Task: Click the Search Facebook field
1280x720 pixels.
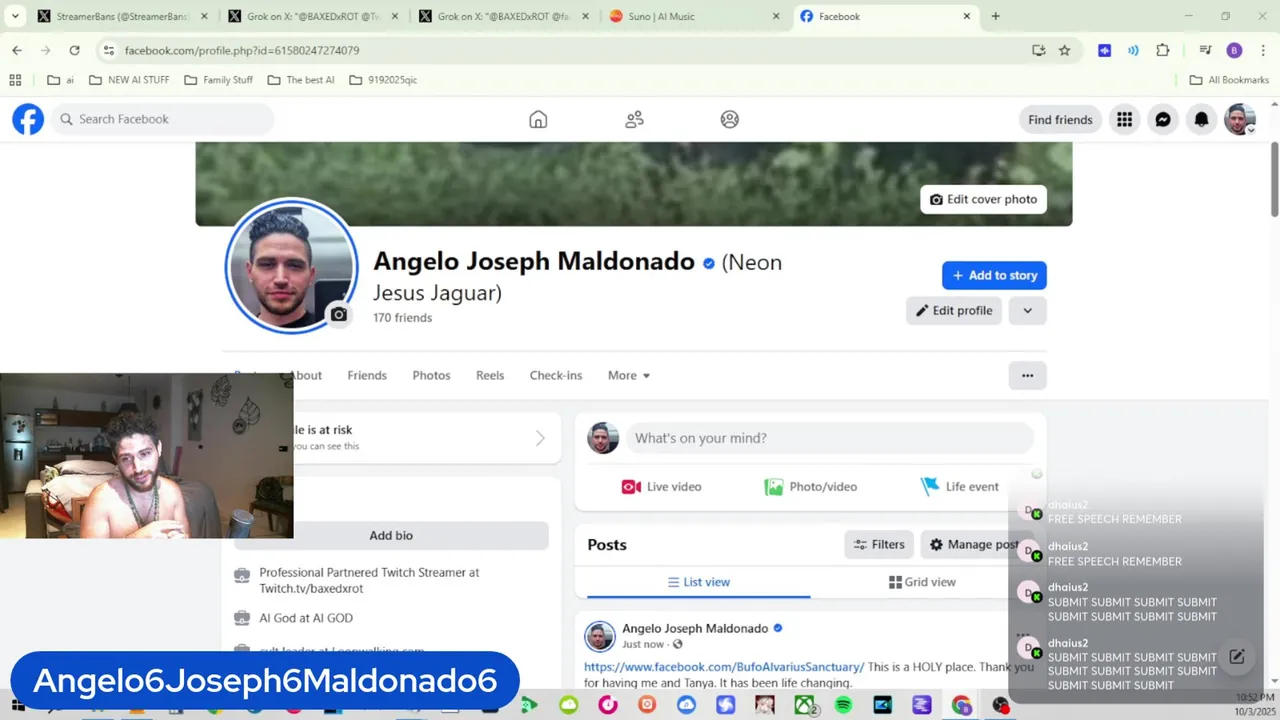Action: tap(163, 119)
